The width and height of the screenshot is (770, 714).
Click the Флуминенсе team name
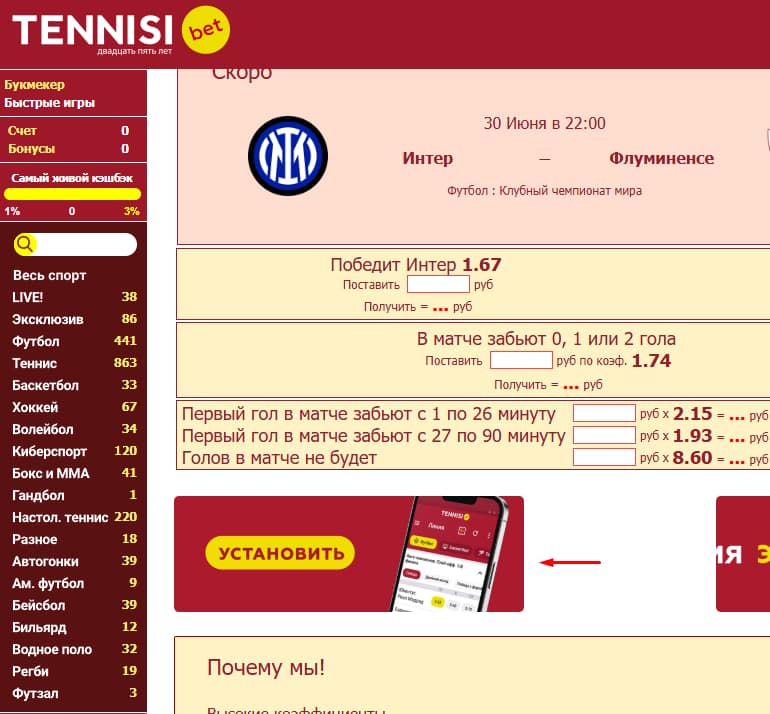[x=661, y=158]
